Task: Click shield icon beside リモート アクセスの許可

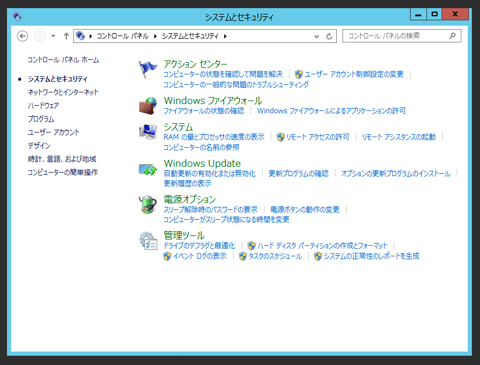Action: coord(281,137)
